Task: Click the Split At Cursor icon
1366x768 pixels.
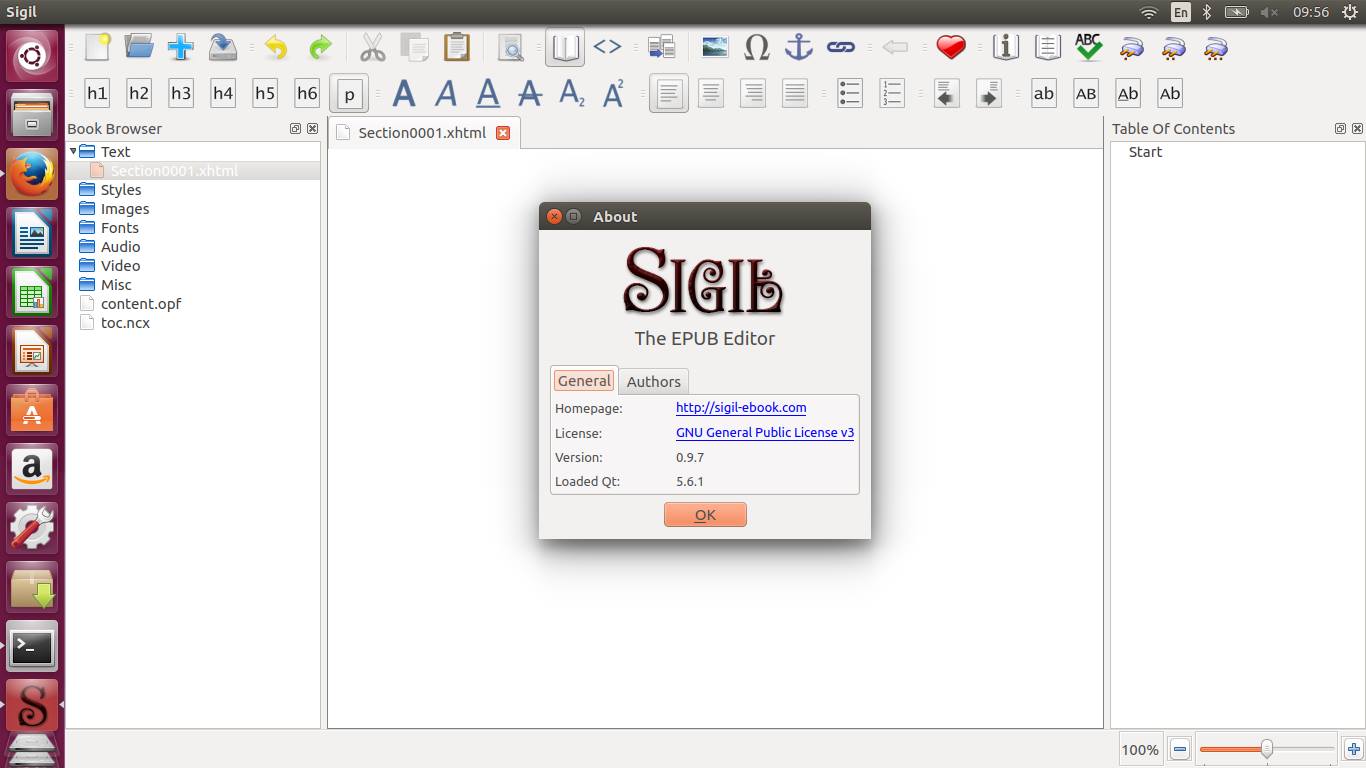Action: [661, 46]
